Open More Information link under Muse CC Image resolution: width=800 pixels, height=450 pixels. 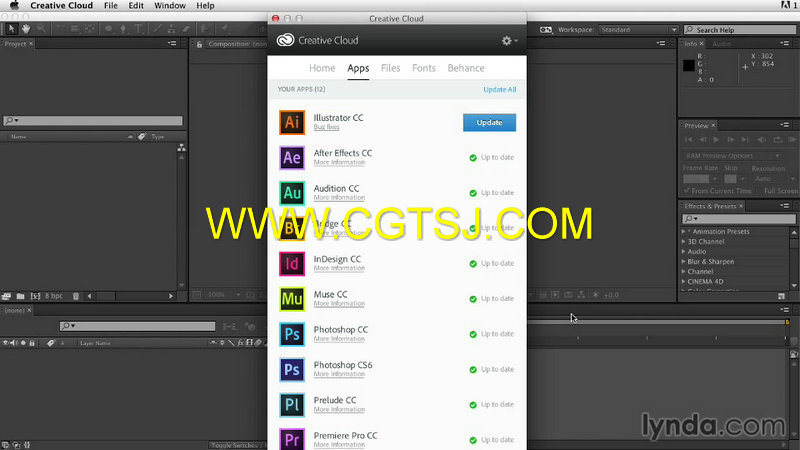(x=339, y=304)
